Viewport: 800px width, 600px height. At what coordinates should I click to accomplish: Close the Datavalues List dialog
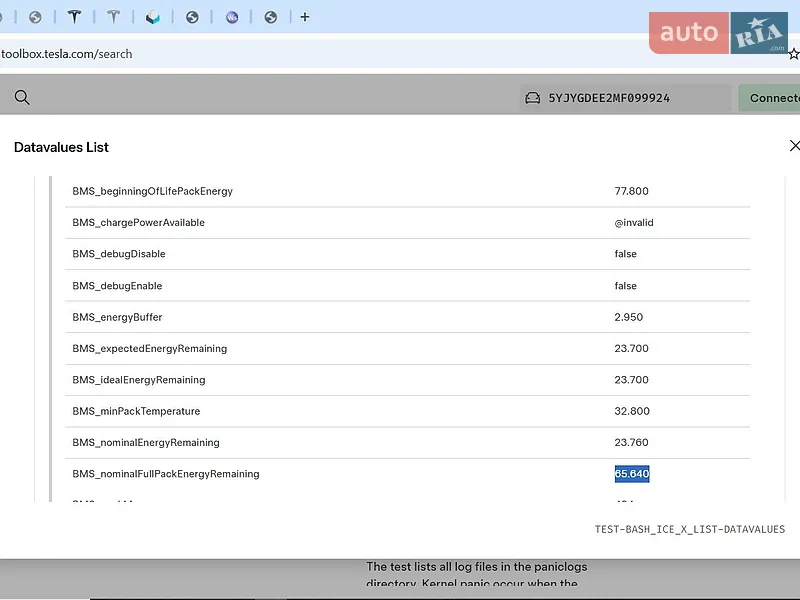tap(794, 146)
